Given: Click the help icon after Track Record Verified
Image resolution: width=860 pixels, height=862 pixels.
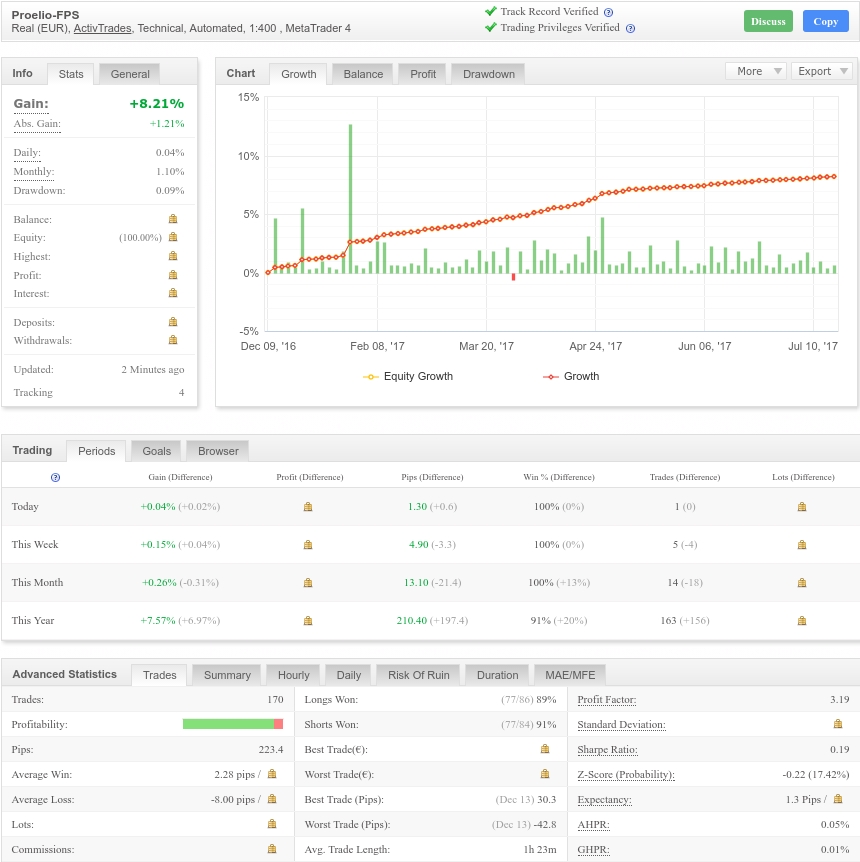Looking at the screenshot, I should (x=608, y=12).
